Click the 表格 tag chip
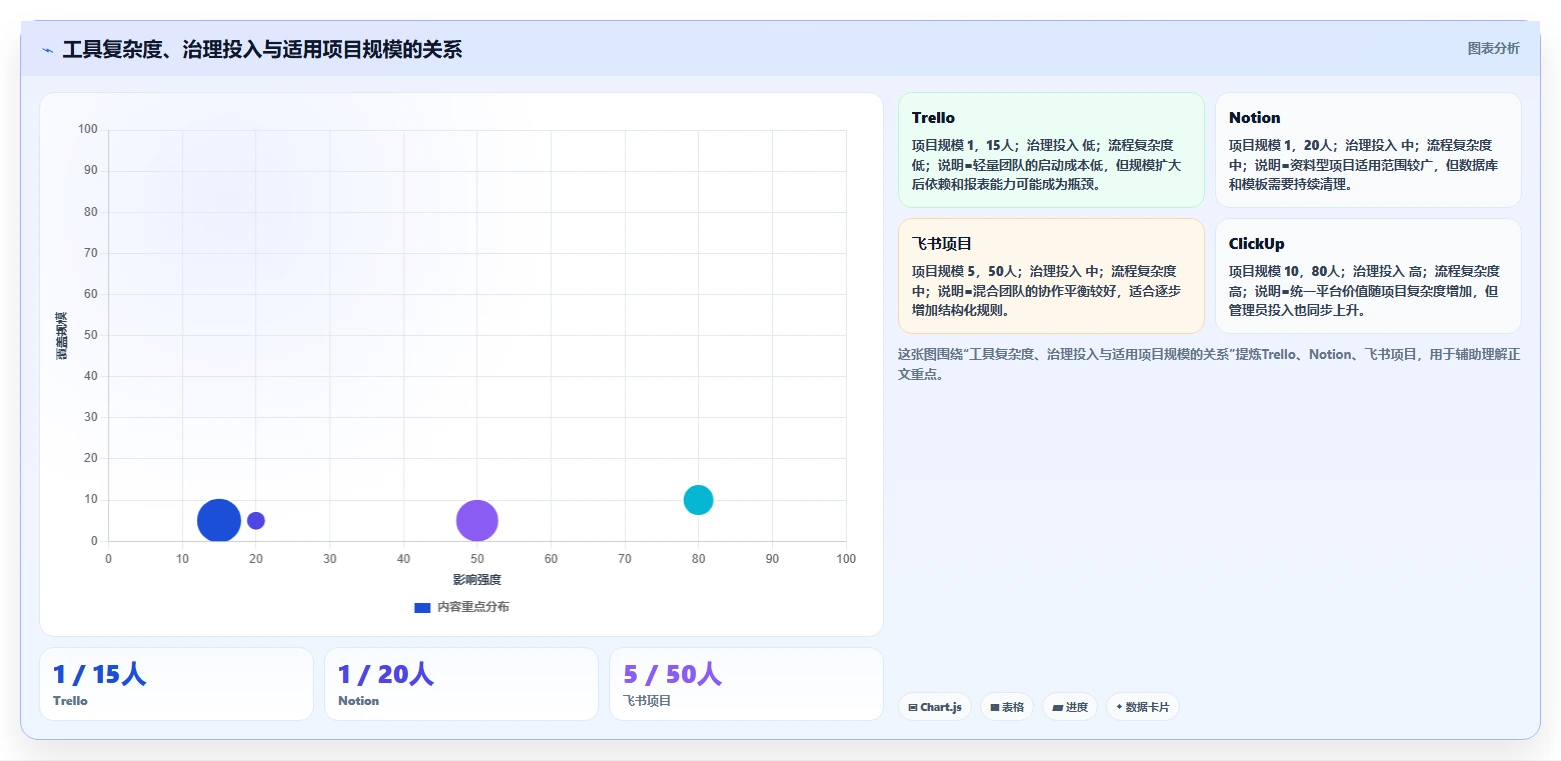This screenshot has height=761, width=1561. click(1007, 707)
